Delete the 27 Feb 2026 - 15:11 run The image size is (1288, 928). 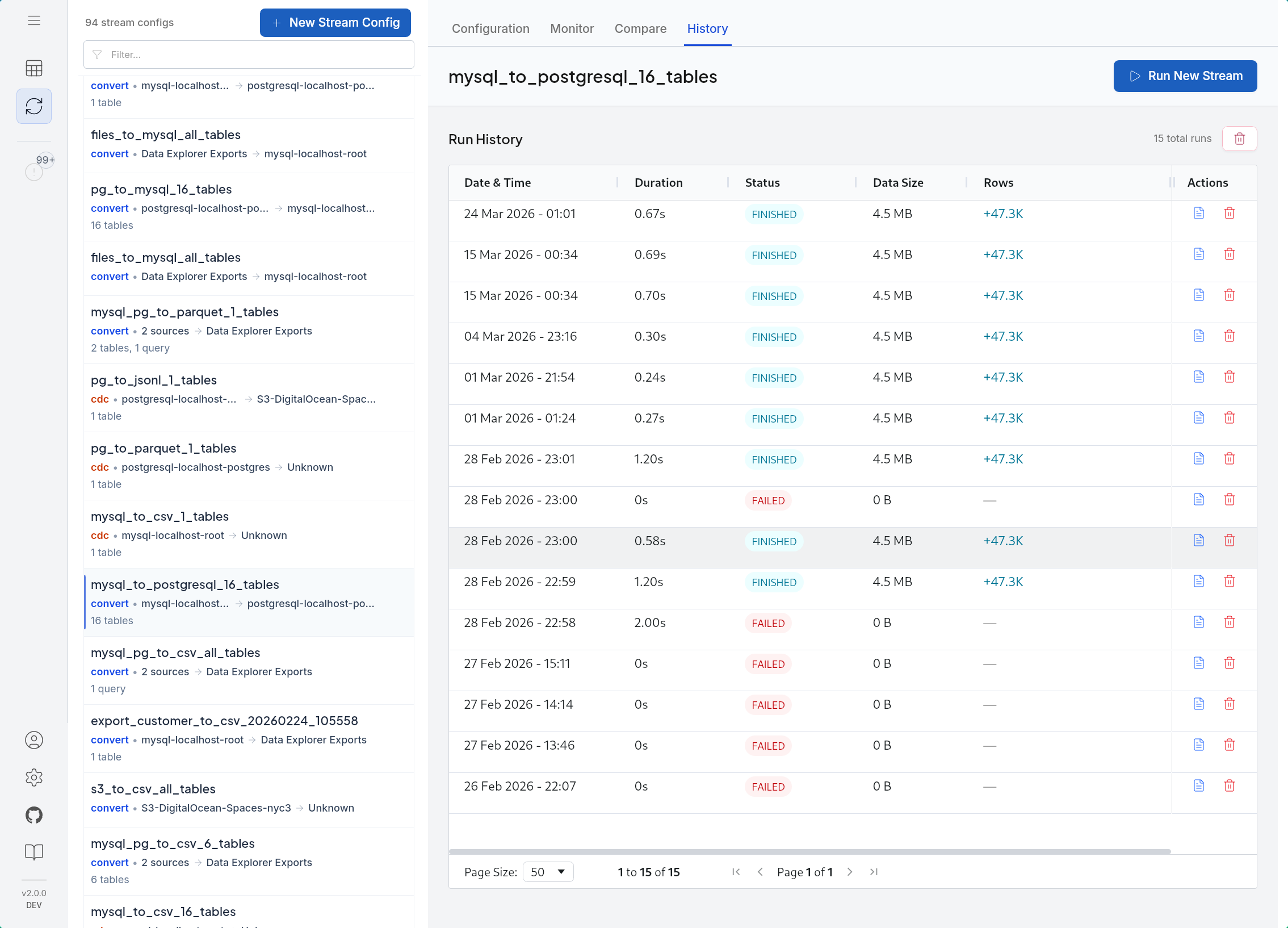coord(1230,664)
